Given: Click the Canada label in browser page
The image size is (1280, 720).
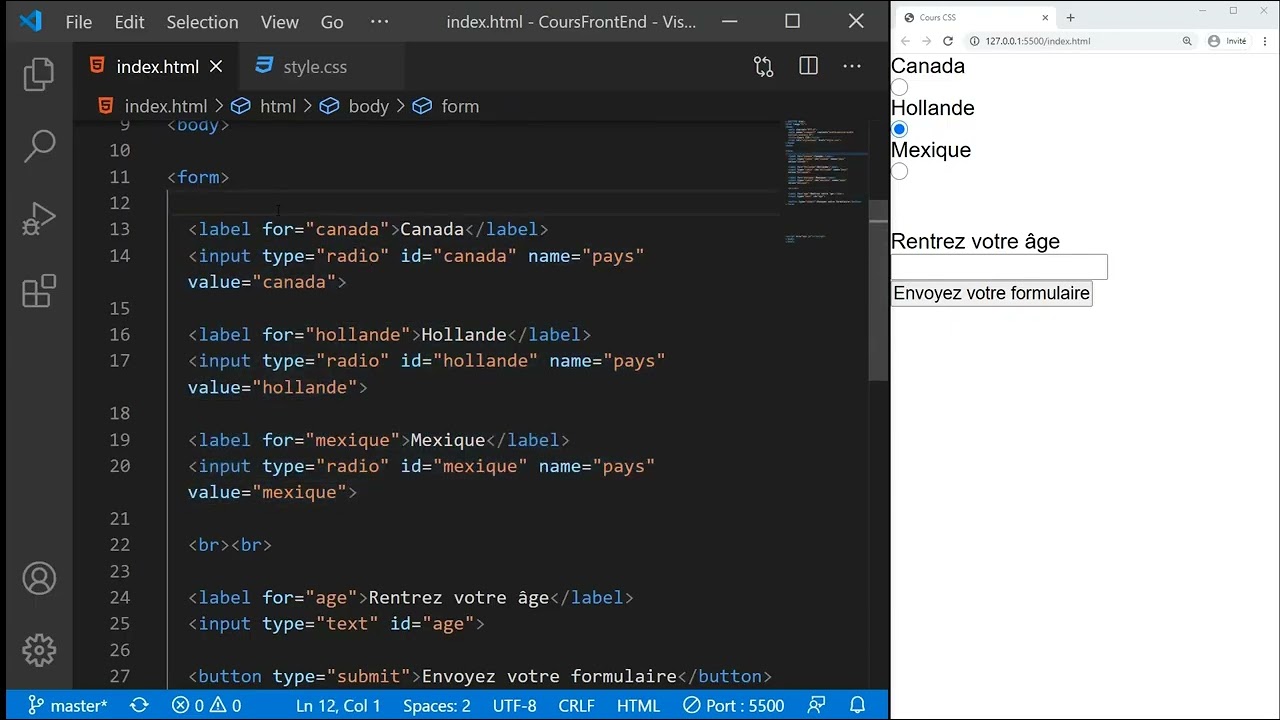Looking at the screenshot, I should pyautogui.click(x=928, y=66).
